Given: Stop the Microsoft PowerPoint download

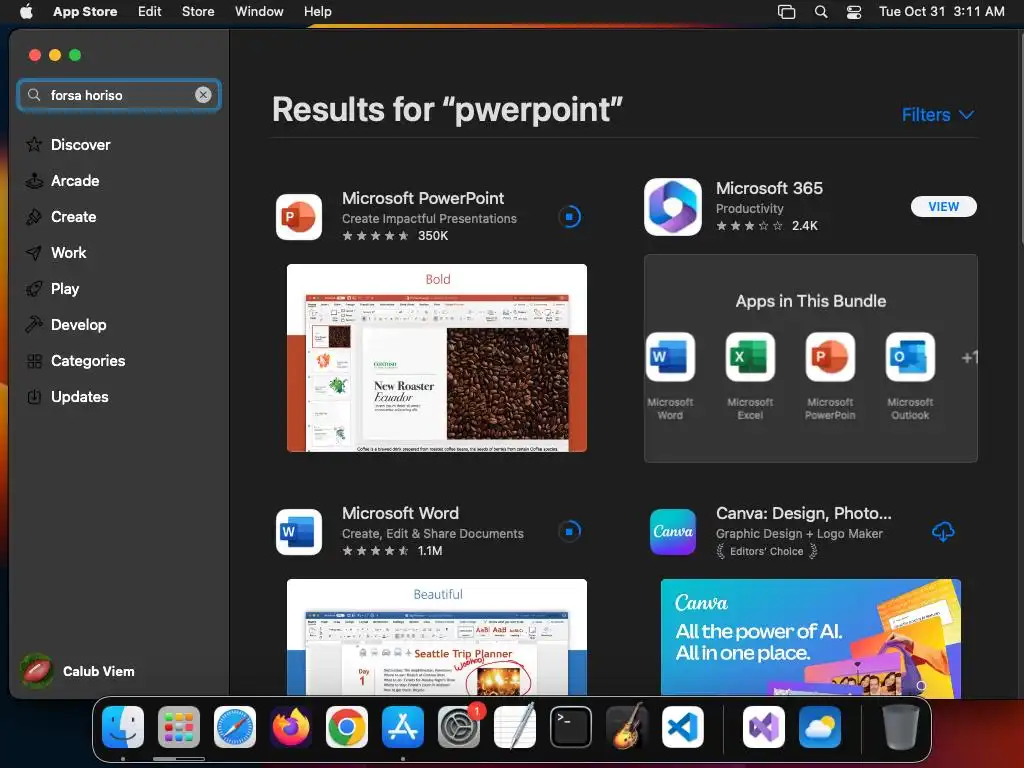Looking at the screenshot, I should [x=569, y=216].
